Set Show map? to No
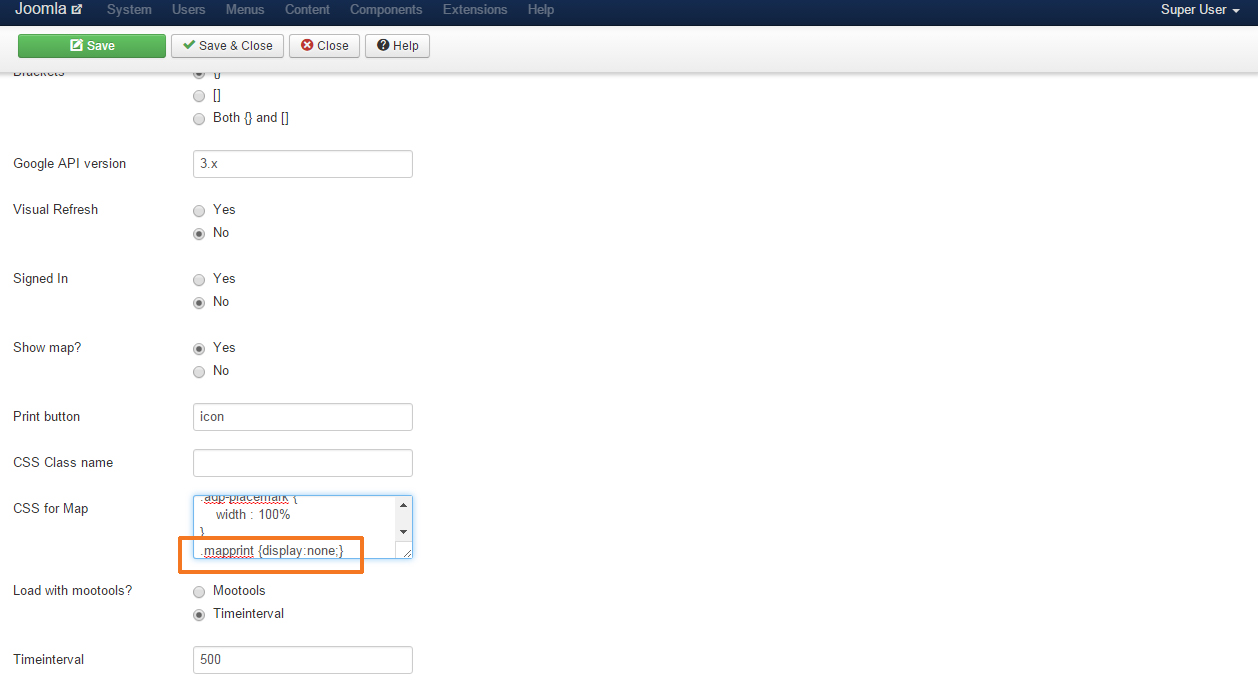The width and height of the screenshot is (1258, 690). (x=199, y=371)
